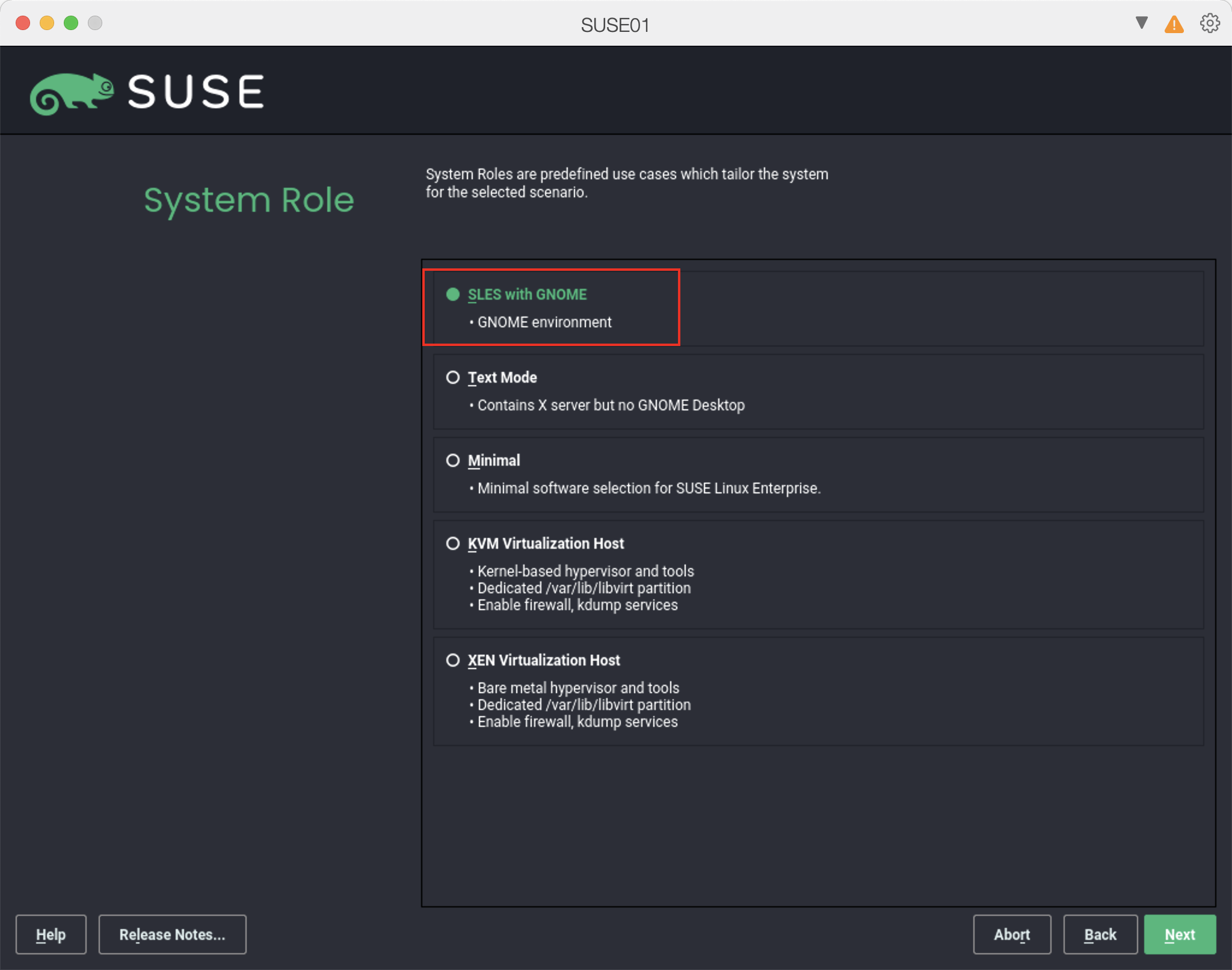Select SLES with GNOME radio button
Viewport: 1232px width, 970px height.
(453, 294)
